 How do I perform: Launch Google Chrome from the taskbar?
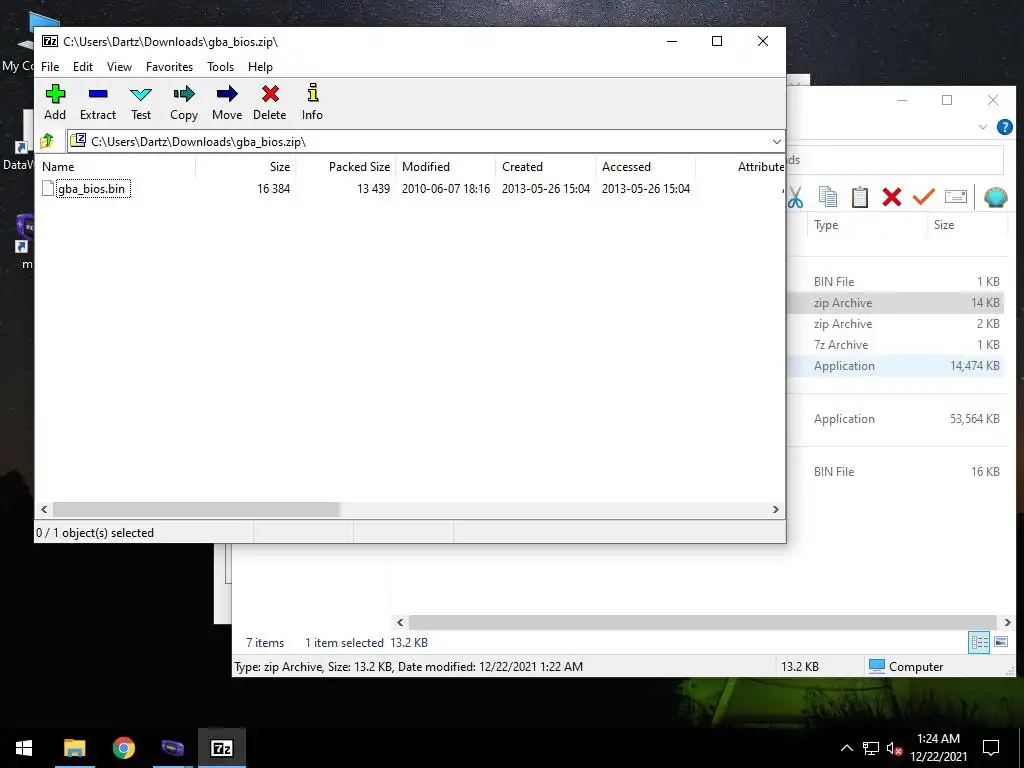123,748
